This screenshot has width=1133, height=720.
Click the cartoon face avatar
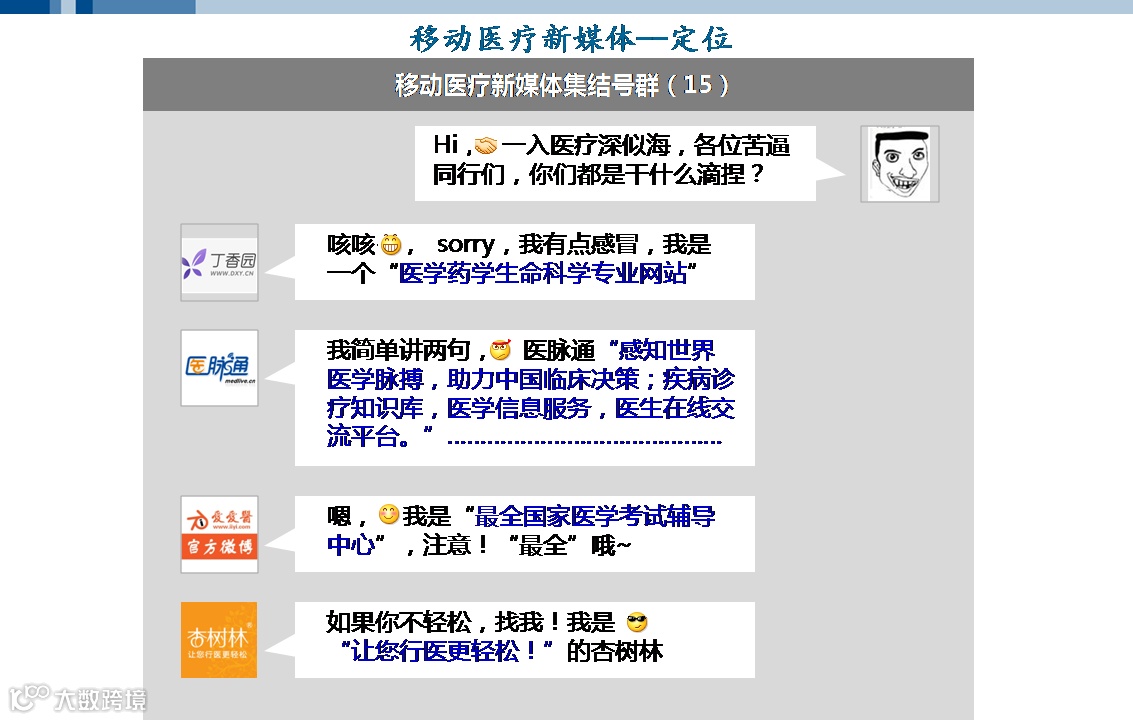tap(900, 164)
